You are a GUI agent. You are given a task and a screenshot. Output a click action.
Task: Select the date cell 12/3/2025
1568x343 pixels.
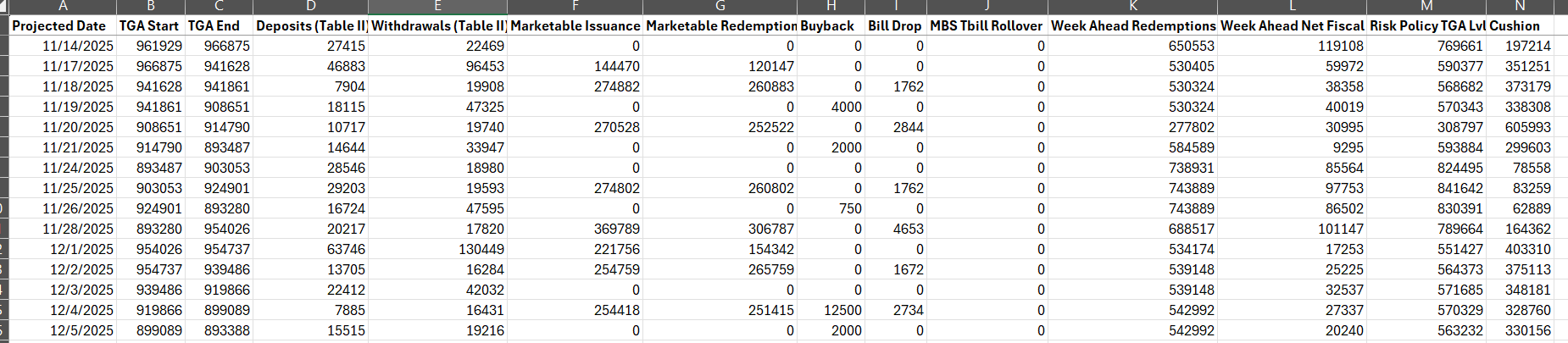pyautogui.click(x=63, y=290)
